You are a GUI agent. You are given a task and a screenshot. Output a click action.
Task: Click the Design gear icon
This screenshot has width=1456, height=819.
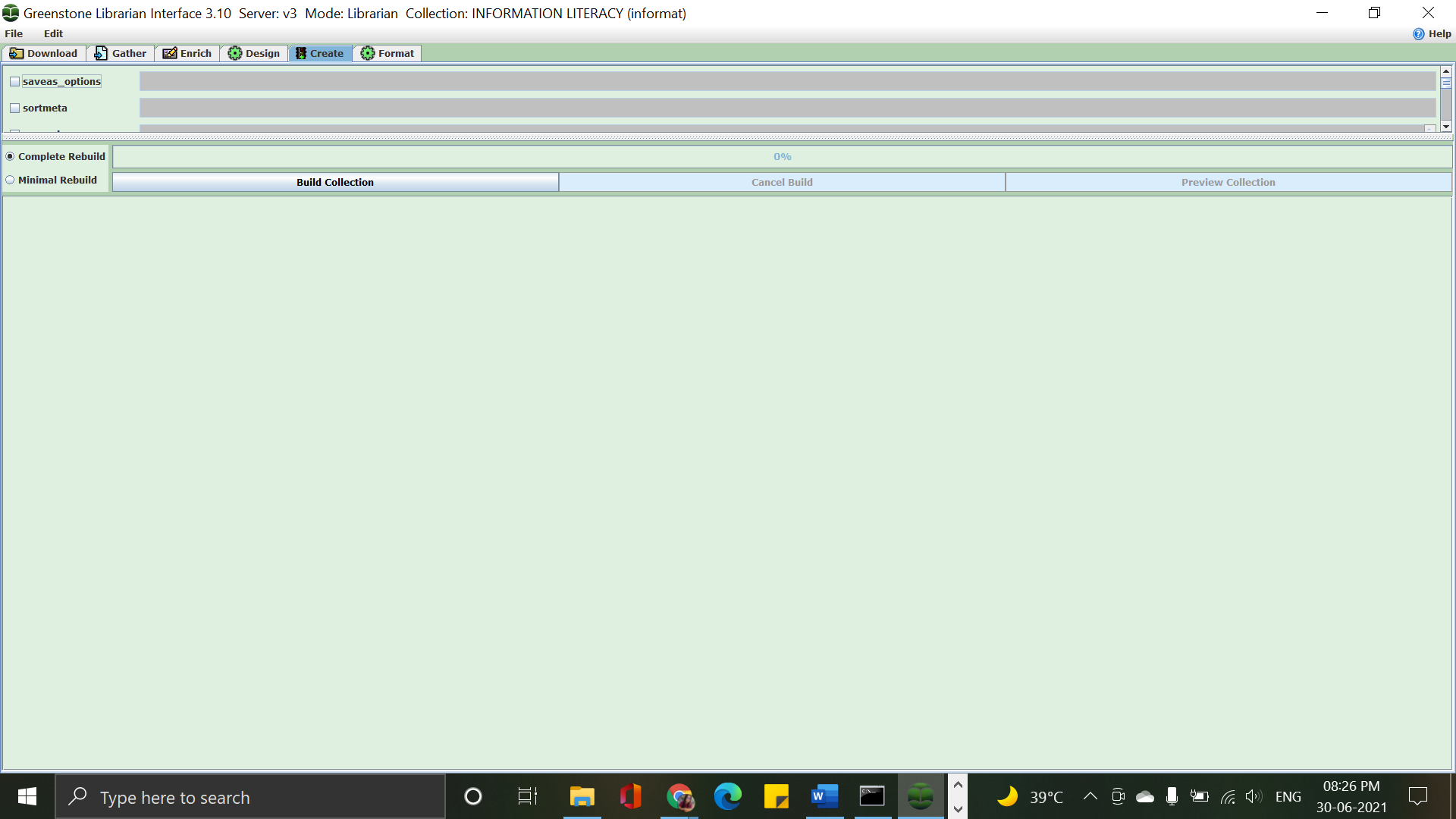click(235, 53)
